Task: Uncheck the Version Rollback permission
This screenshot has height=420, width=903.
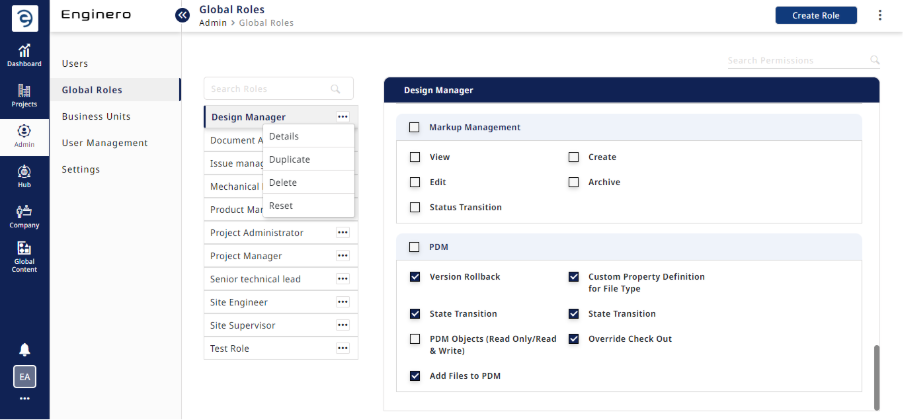Action: click(x=415, y=277)
